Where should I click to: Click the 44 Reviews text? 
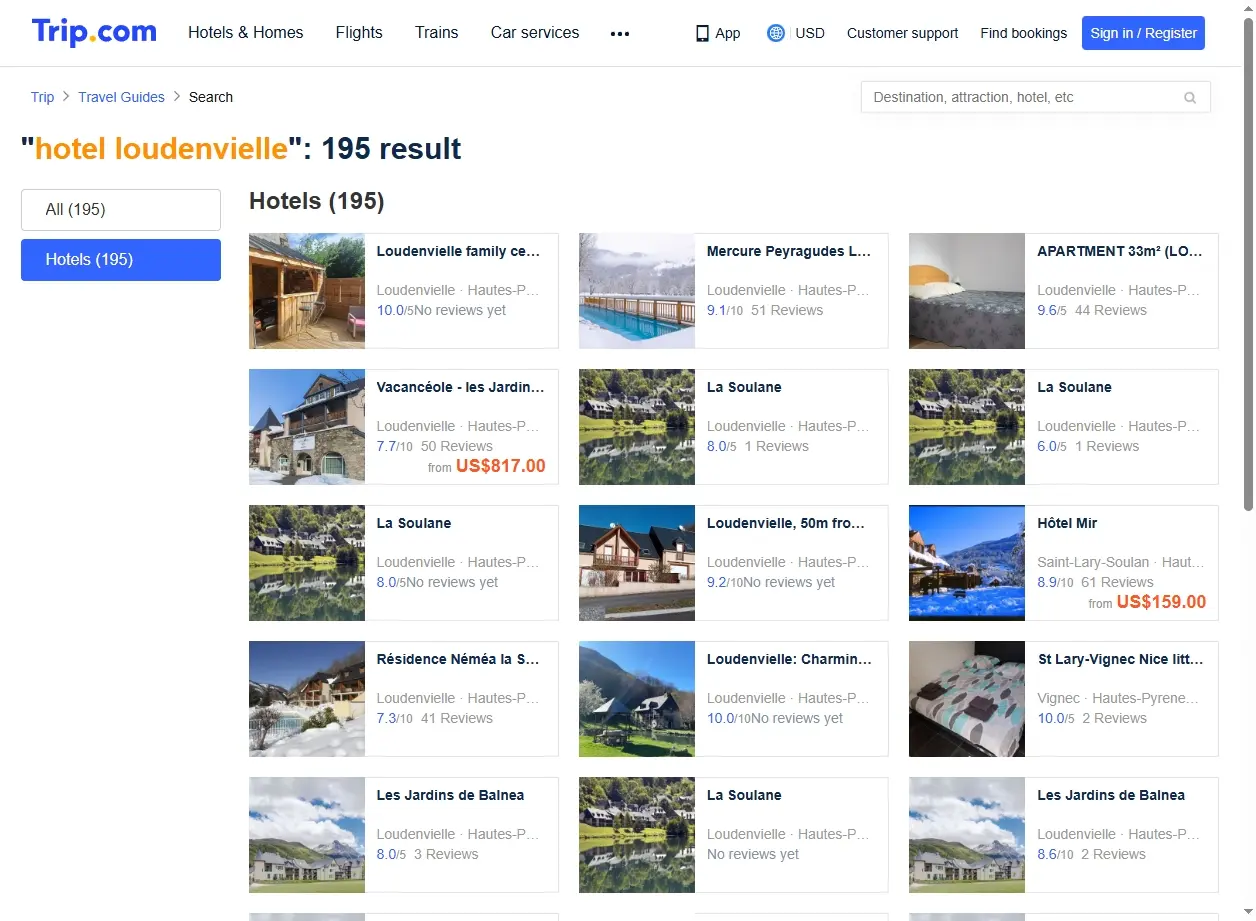tap(1111, 310)
